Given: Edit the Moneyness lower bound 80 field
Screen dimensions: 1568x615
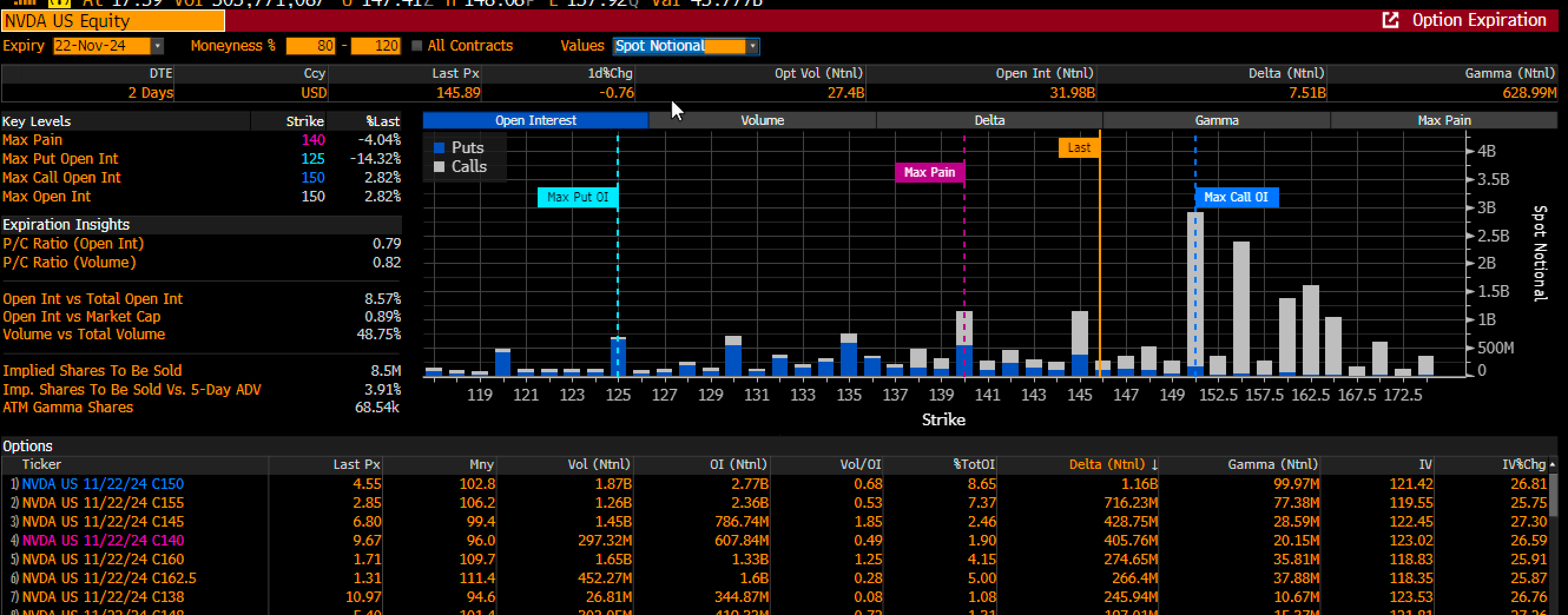Looking at the screenshot, I should 311,46.
